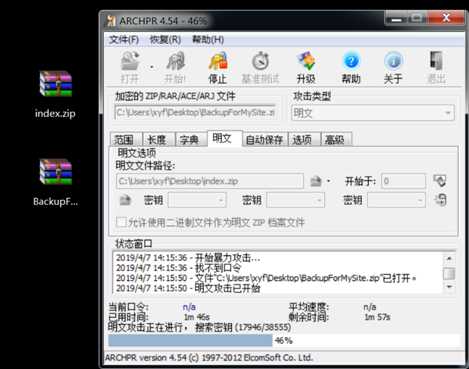This screenshot has height=369, width=469.
Task: Click the save keys icon right of third 密钥
Action: (x=440, y=200)
